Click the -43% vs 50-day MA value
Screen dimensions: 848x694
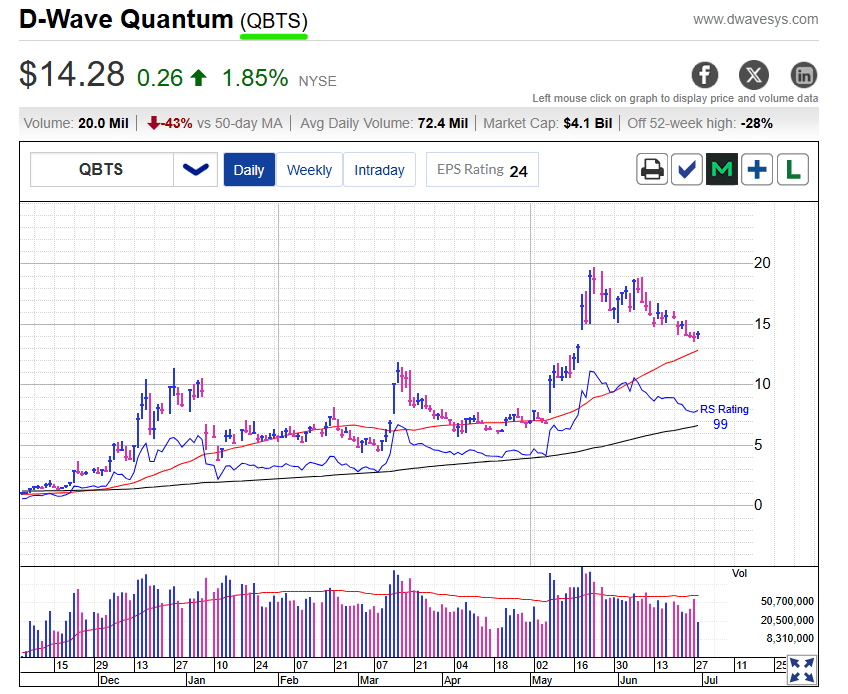[x=176, y=123]
